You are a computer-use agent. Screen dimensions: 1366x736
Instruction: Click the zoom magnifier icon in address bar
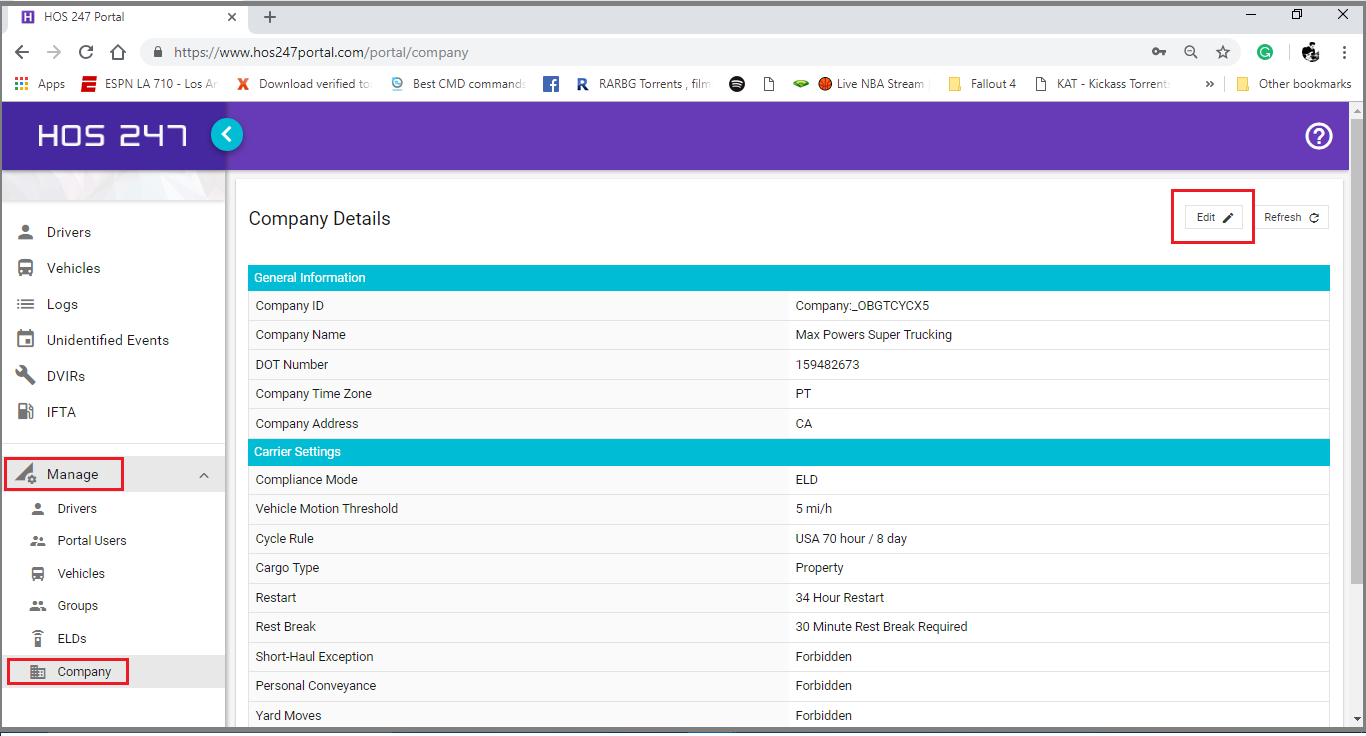pos(1191,52)
